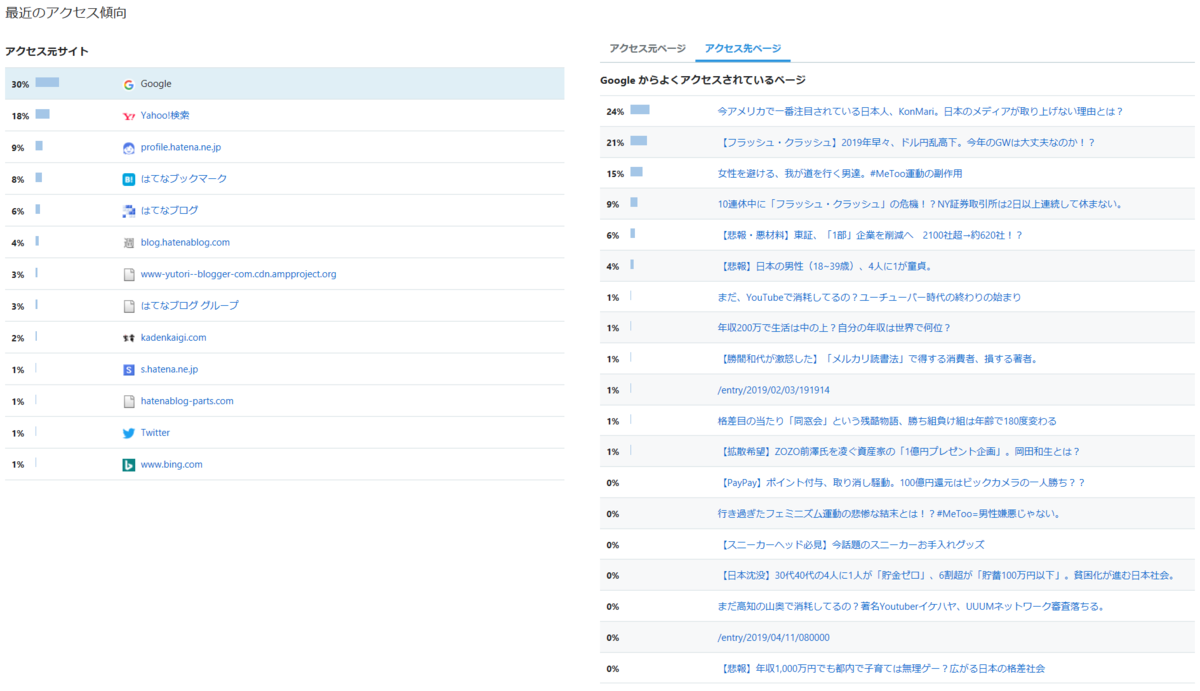Open the hatenablog-parts.com link

click(x=187, y=401)
